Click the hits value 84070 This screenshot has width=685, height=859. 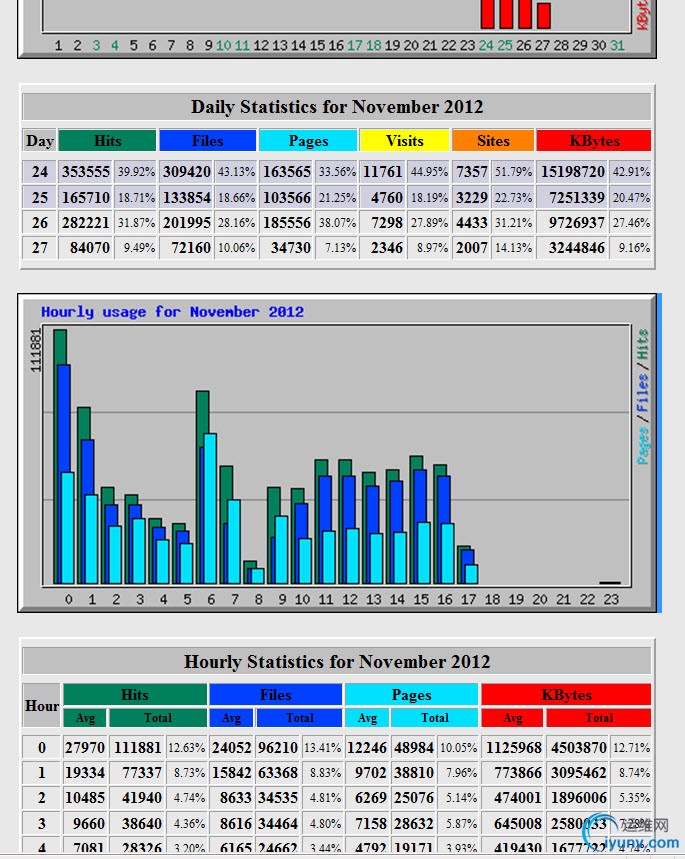point(90,248)
